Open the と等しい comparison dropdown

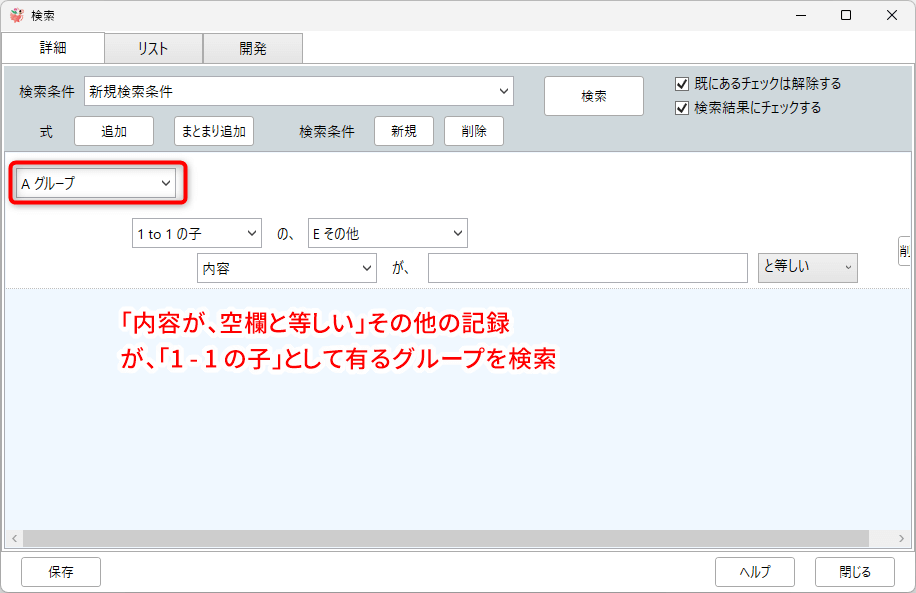807,267
